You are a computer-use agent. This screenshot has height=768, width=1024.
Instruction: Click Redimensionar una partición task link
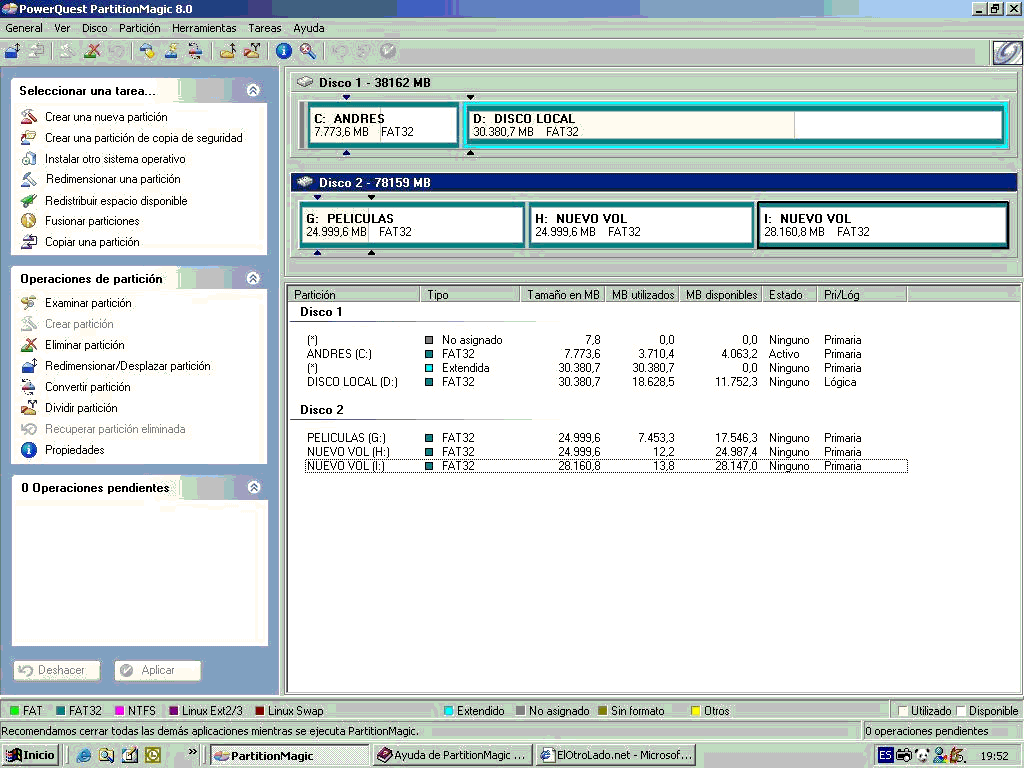[113, 179]
